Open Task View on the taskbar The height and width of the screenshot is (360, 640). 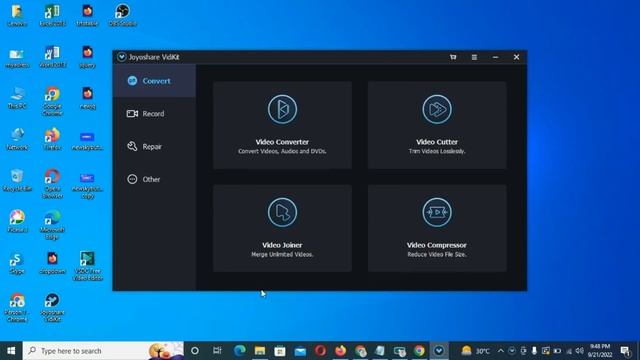[217, 351]
